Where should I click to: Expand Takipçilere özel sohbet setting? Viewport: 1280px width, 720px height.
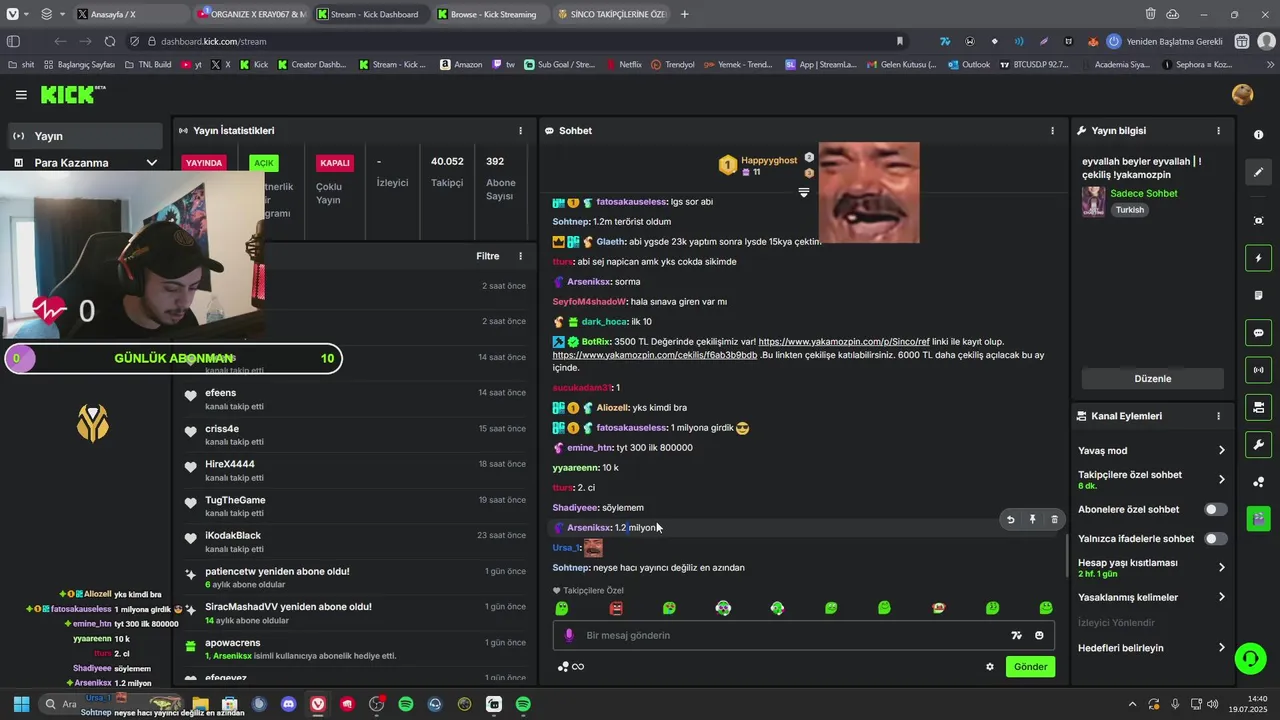point(1151,479)
